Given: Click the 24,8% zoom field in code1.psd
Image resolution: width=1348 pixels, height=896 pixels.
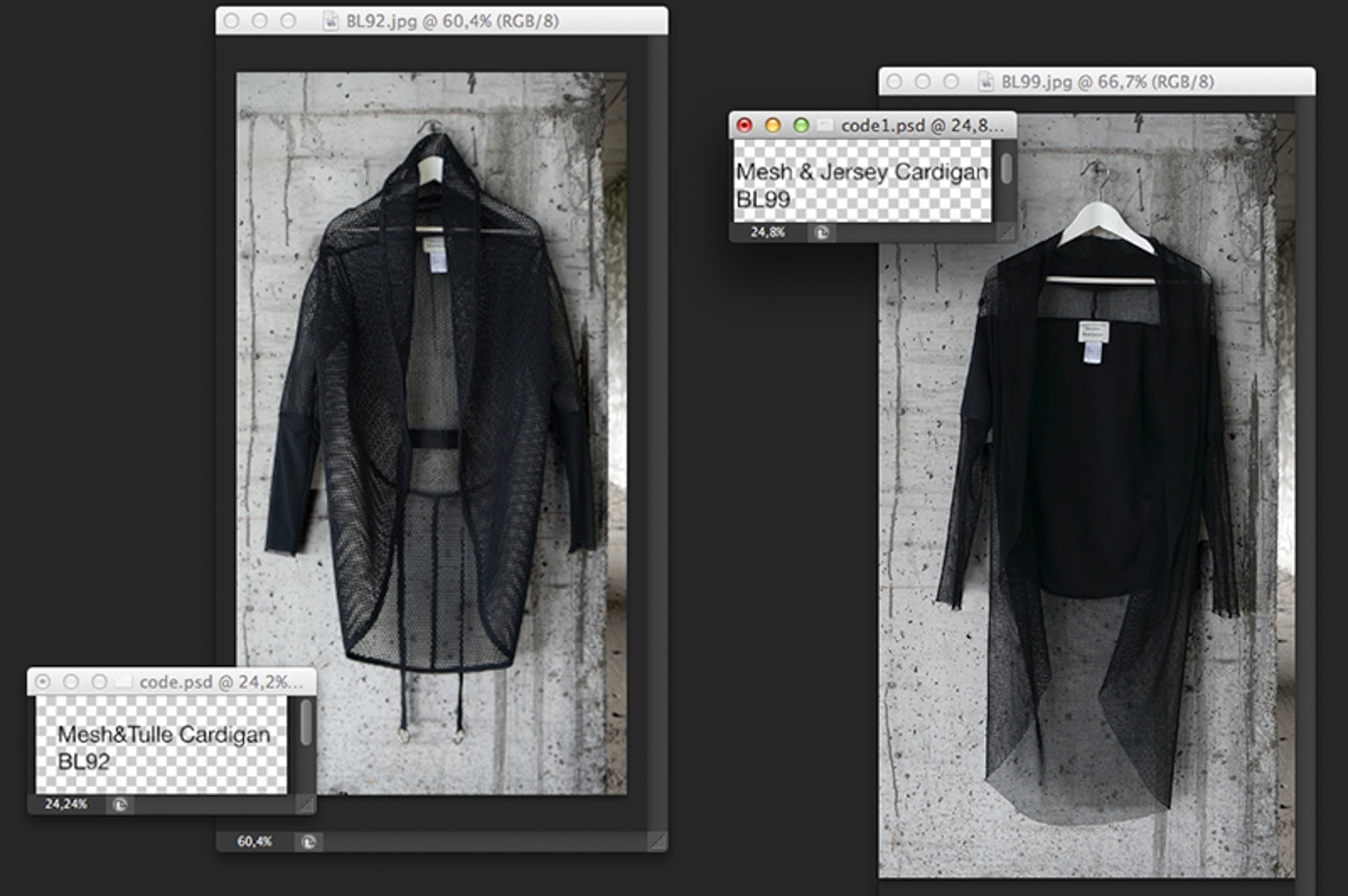Looking at the screenshot, I should (x=768, y=233).
